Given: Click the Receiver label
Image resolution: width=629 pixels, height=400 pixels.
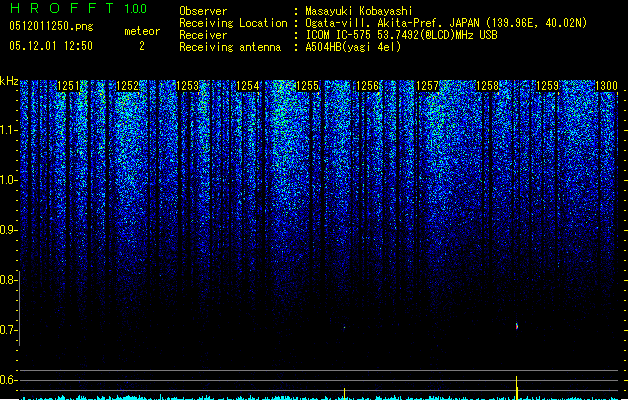Looking at the screenshot, I should click(203, 35).
